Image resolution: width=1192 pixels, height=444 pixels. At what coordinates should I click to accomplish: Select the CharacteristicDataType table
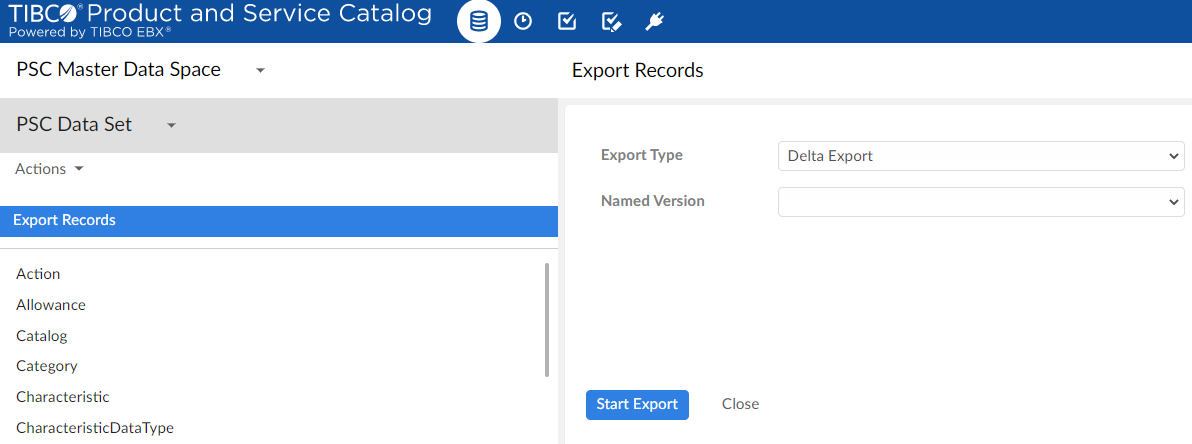click(95, 428)
